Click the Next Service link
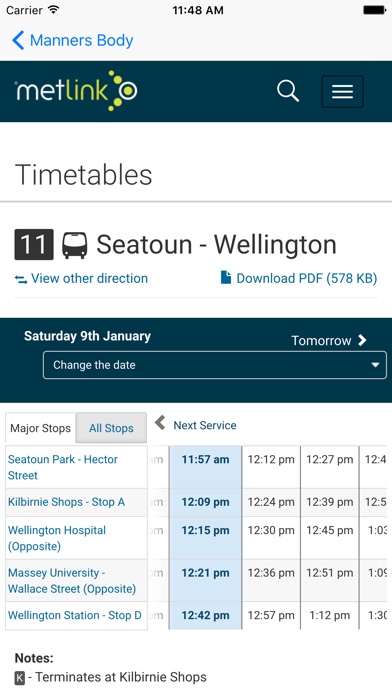 tap(205, 425)
